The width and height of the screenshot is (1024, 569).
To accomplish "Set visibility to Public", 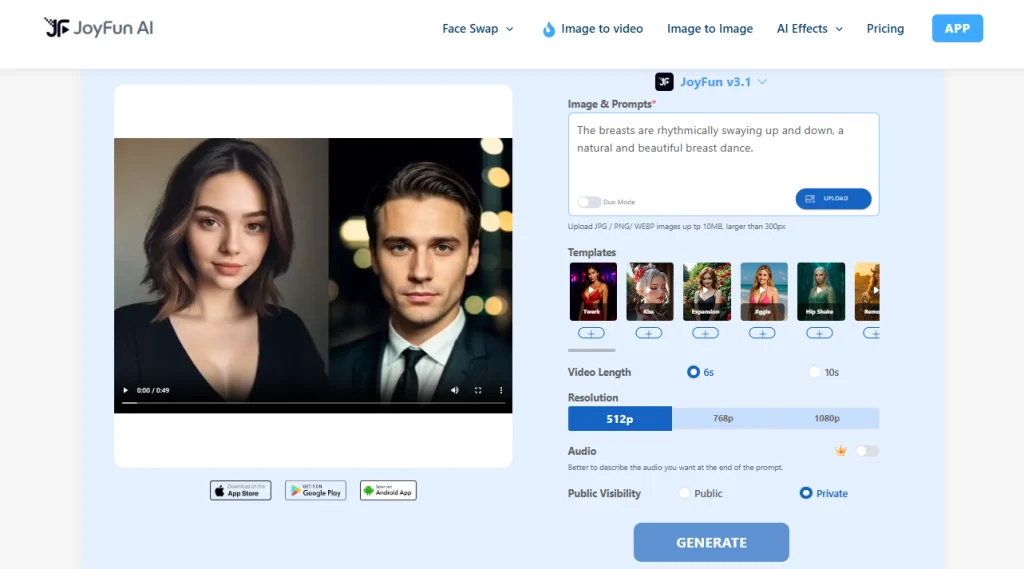I will click(685, 493).
